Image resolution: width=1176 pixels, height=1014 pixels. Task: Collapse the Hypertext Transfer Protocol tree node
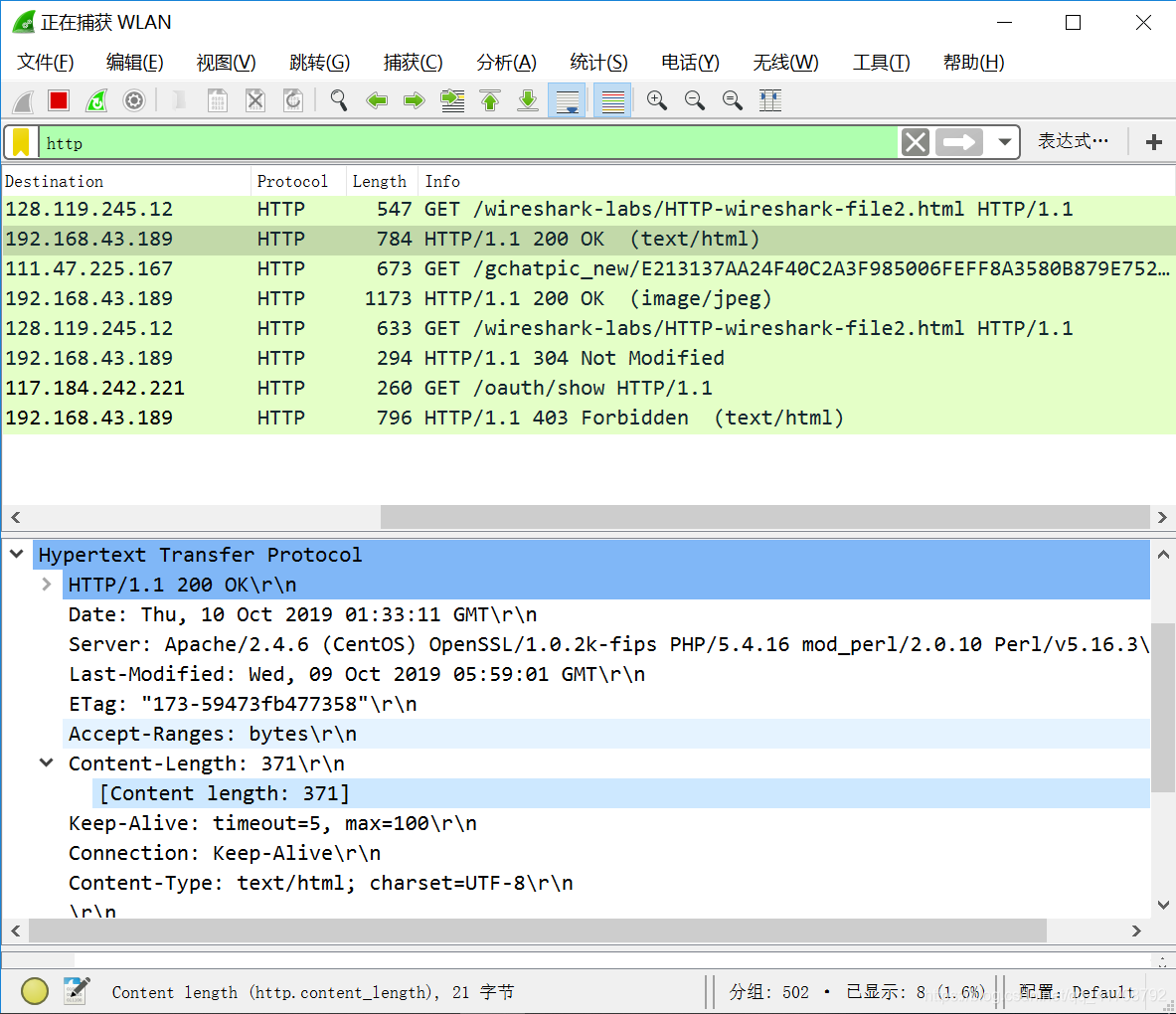pyautogui.click(x=17, y=555)
